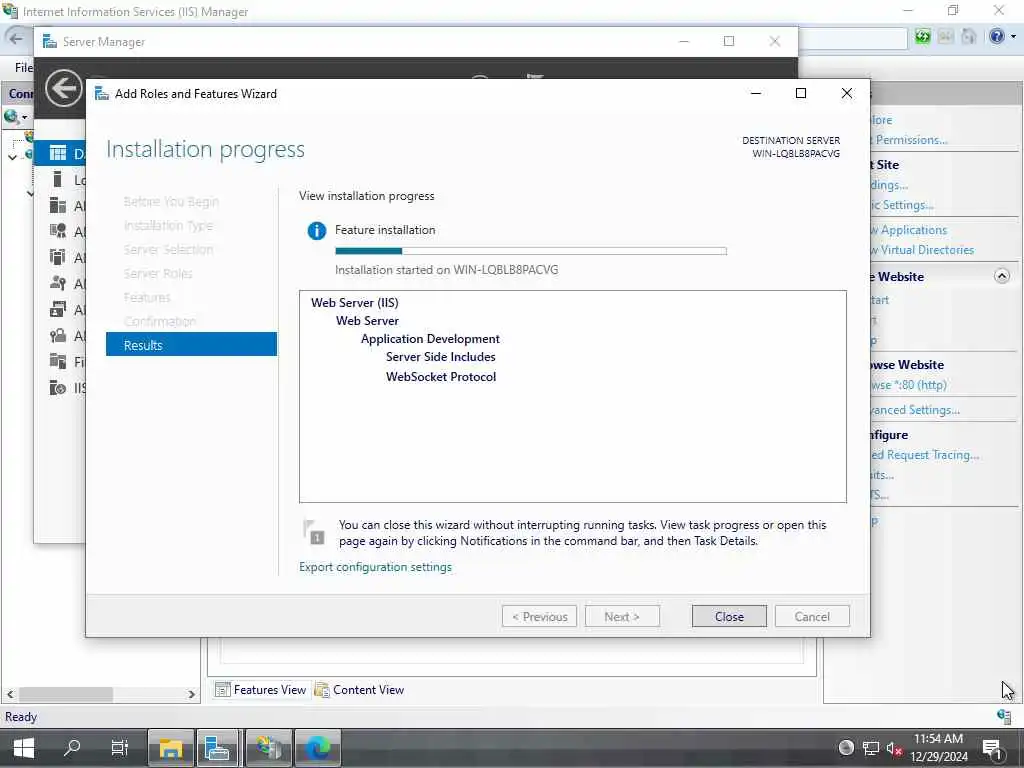Click the Server Manager back arrow button

63,88
